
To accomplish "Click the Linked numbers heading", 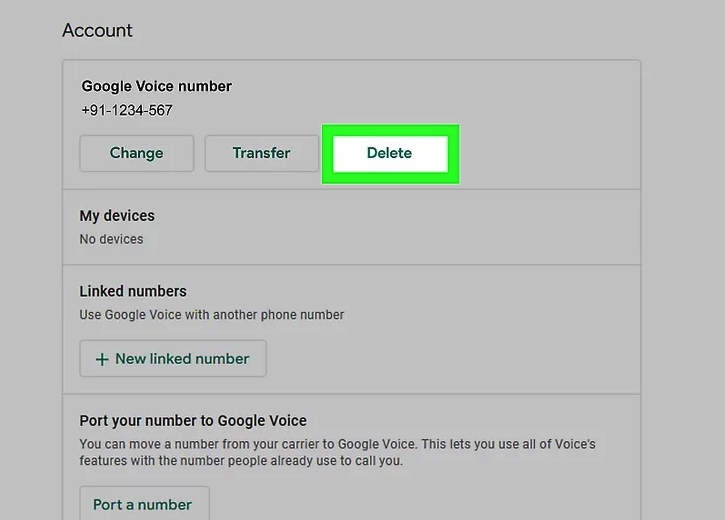I will coord(133,291).
